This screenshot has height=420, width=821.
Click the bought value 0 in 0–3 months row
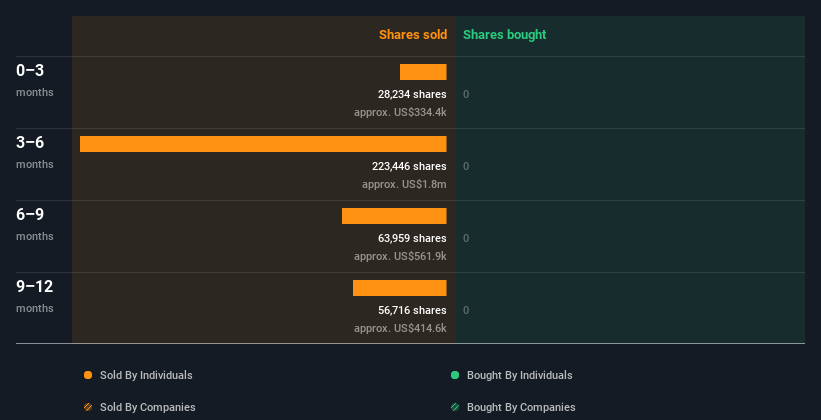[x=466, y=94]
